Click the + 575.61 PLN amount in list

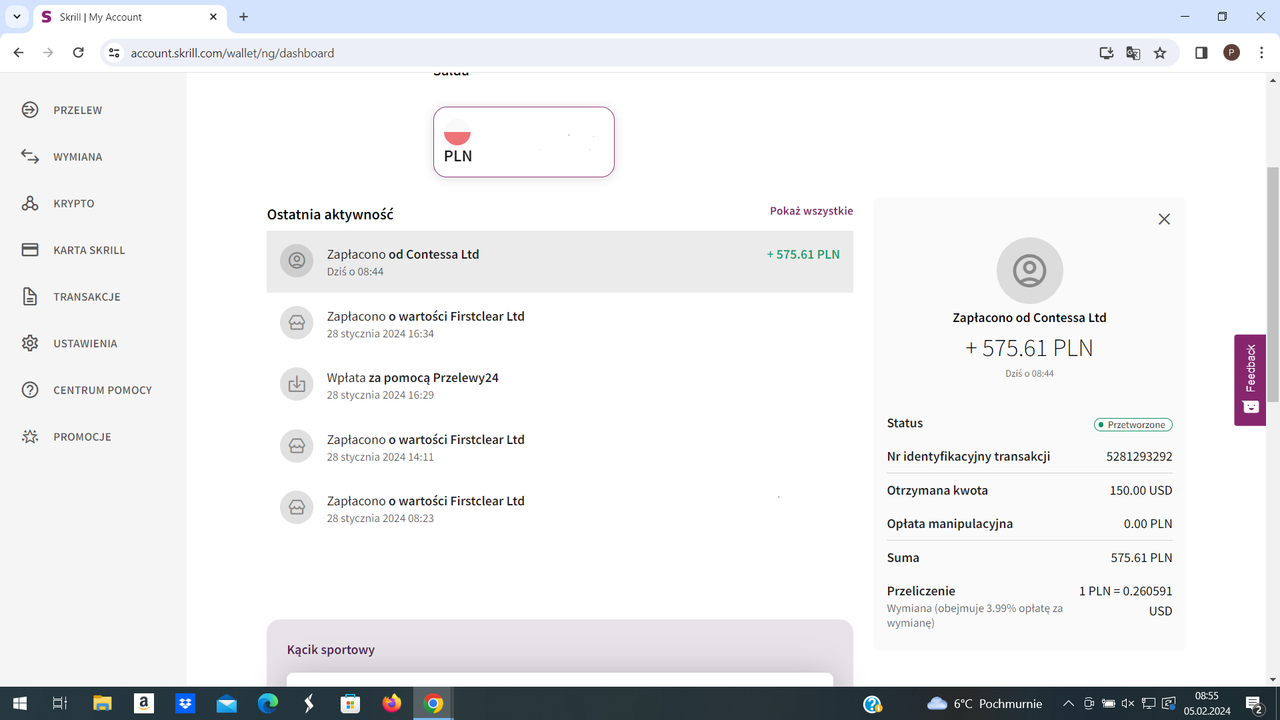pos(803,254)
